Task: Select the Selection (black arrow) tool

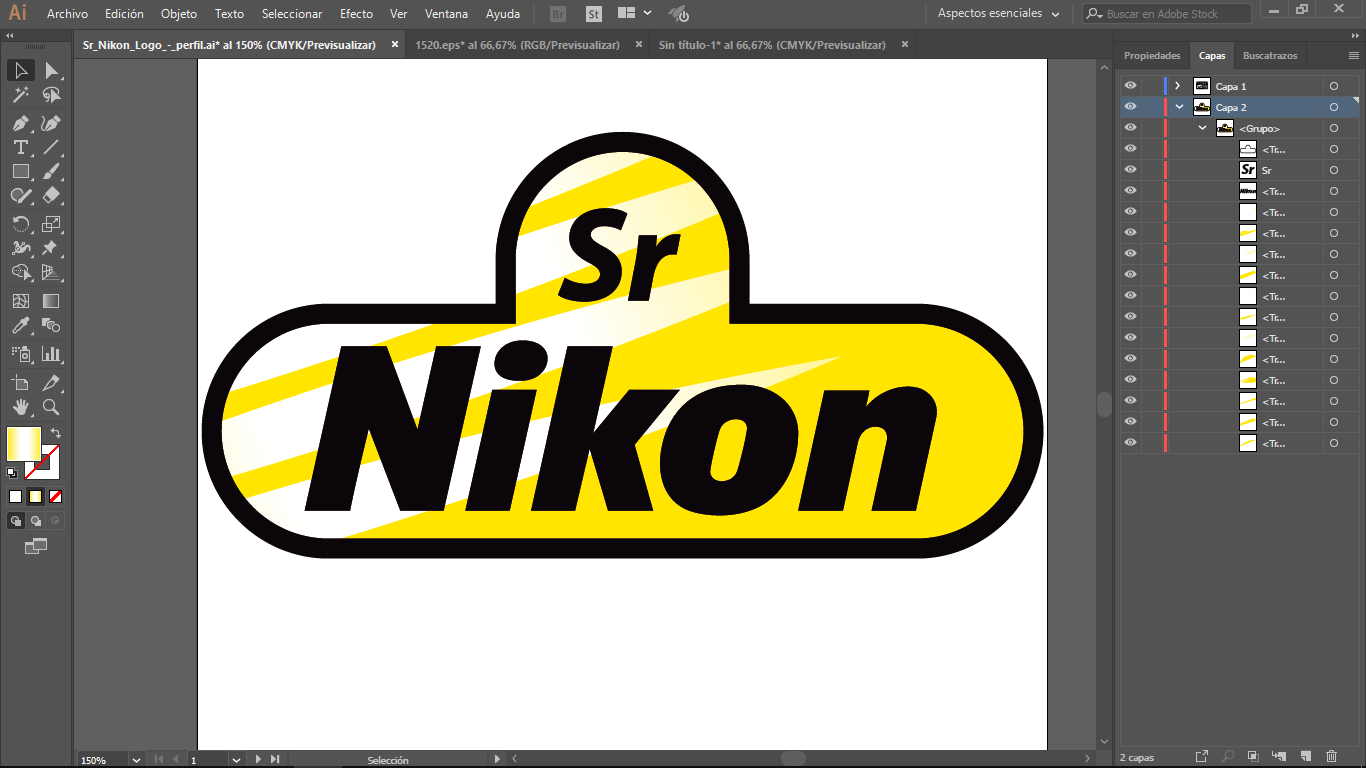Action: (21, 70)
